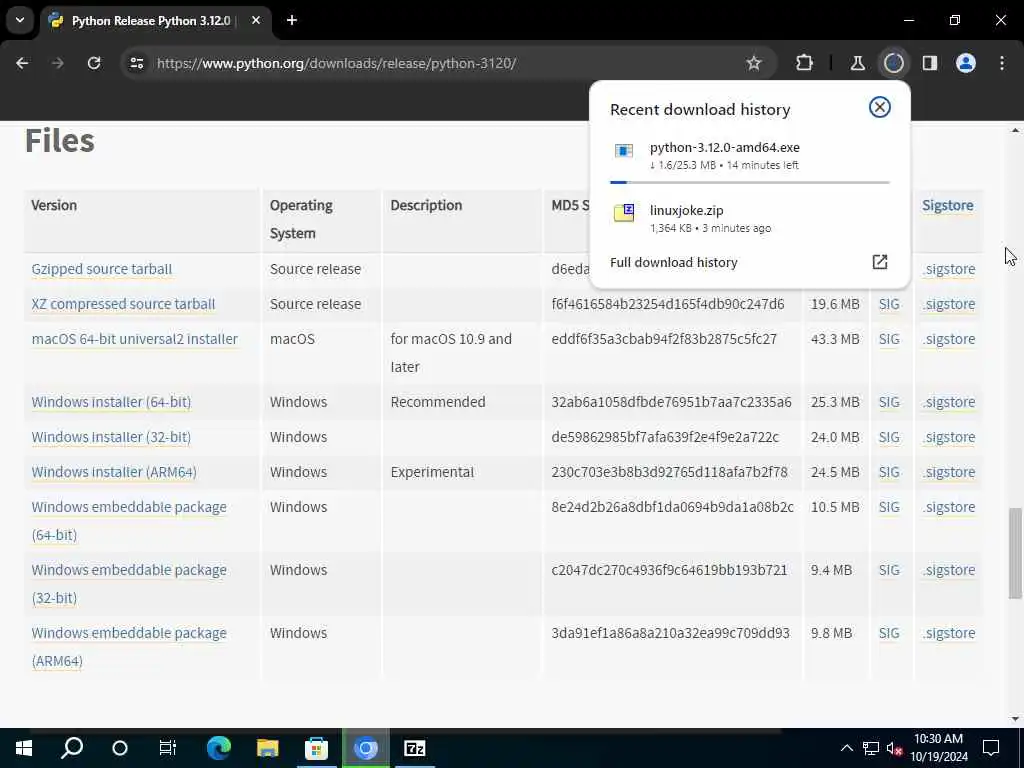
Task: Open site information icon in address bar
Action: click(136, 63)
